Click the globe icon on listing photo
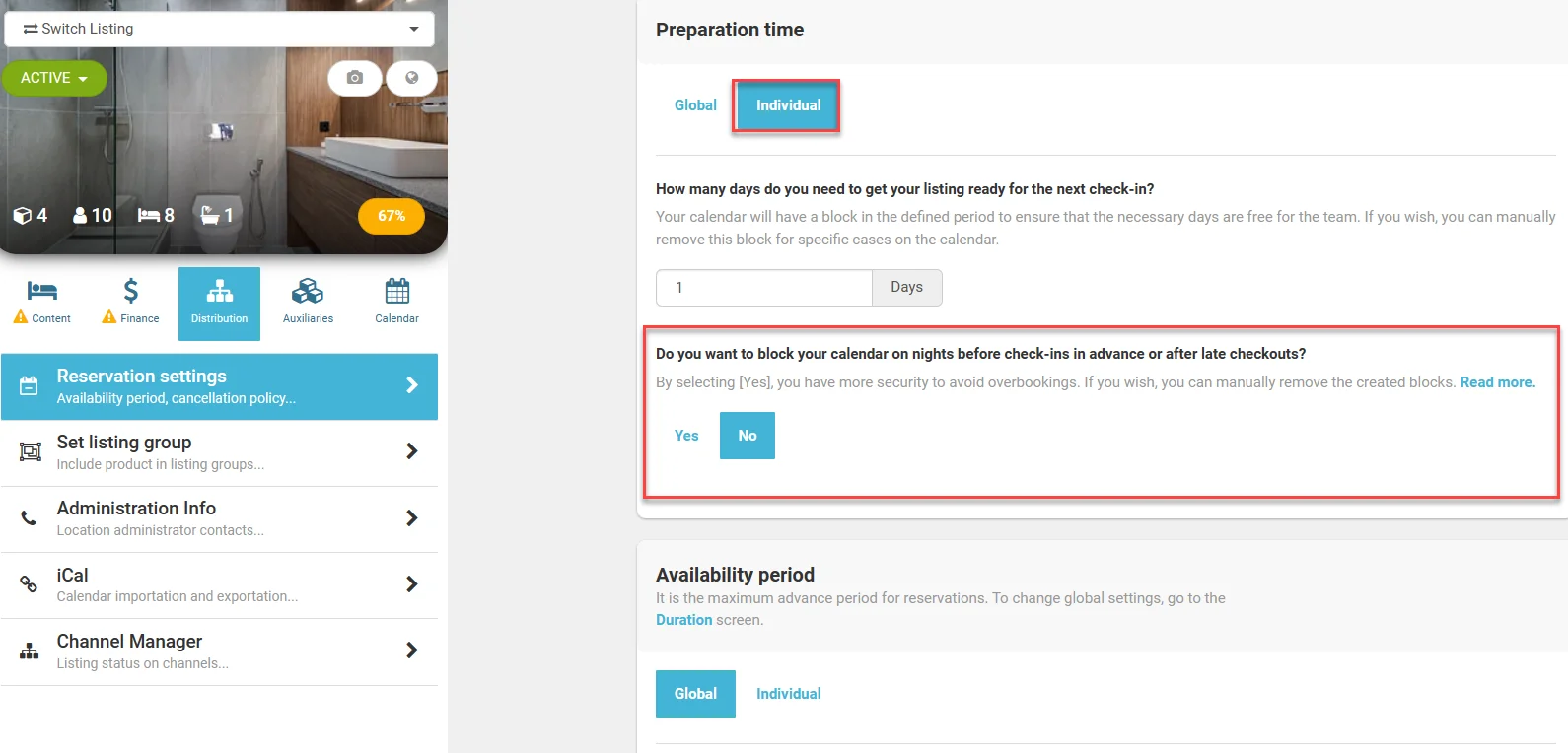Screen dimensions: 1568x753 [411, 78]
